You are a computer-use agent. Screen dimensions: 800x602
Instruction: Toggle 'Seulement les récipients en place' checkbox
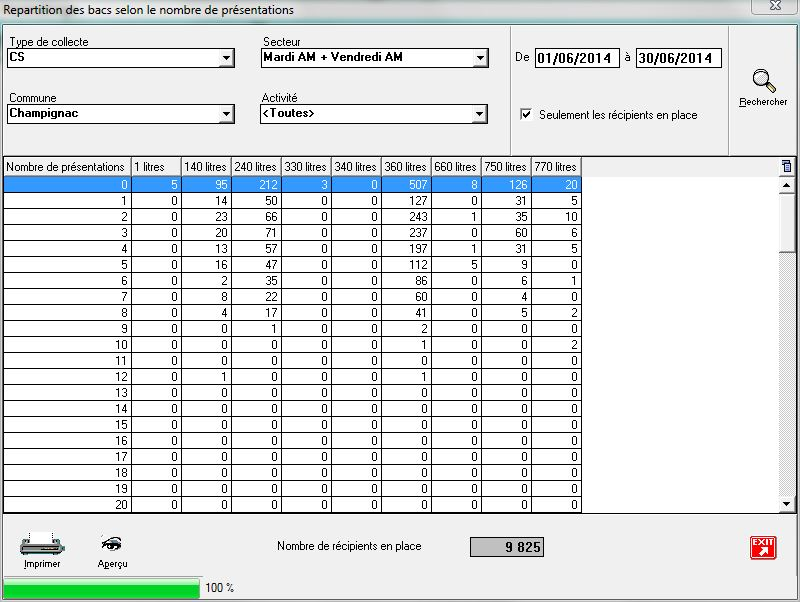[526, 115]
